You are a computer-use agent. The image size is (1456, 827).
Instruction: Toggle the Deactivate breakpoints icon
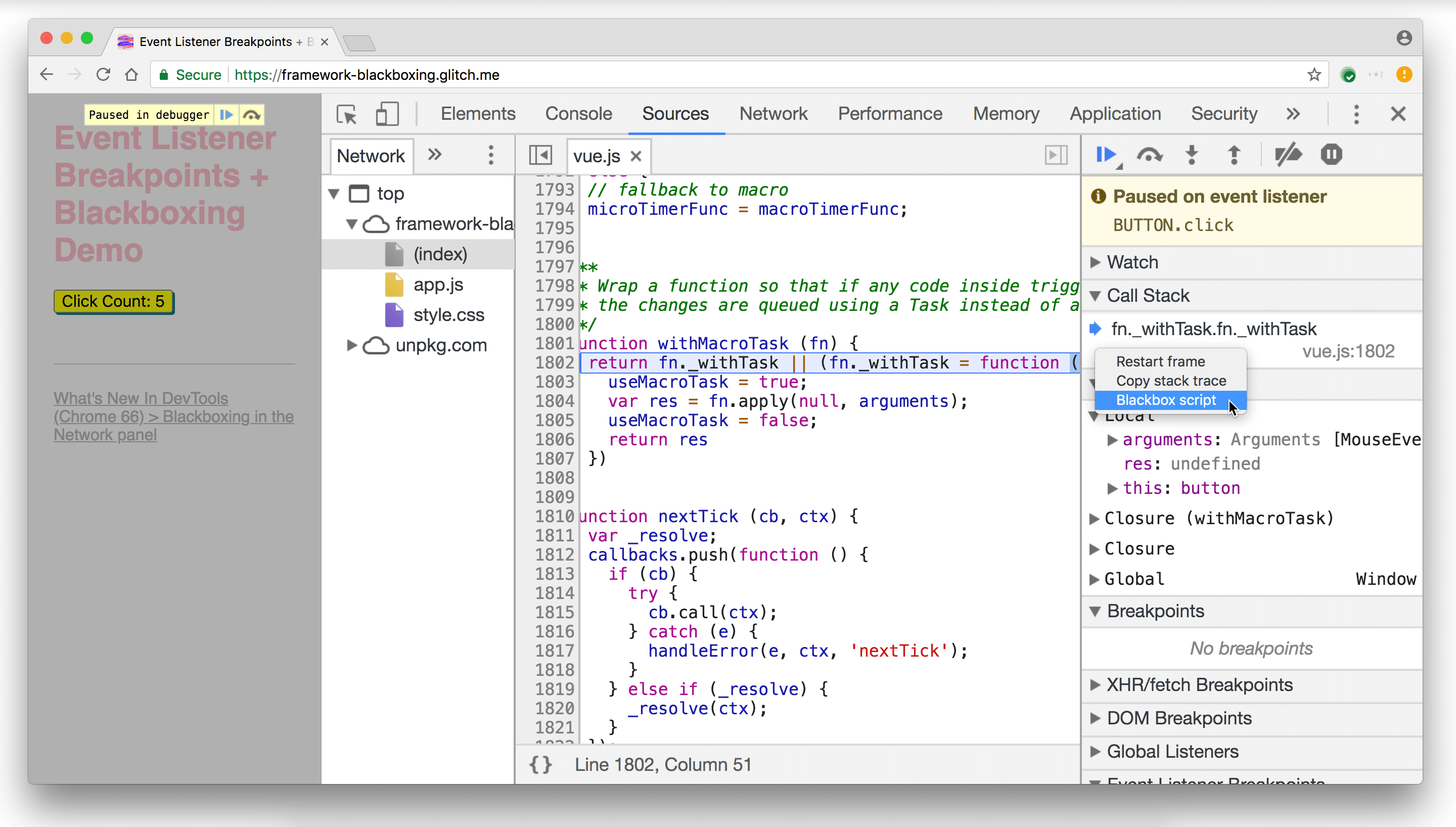1289,155
